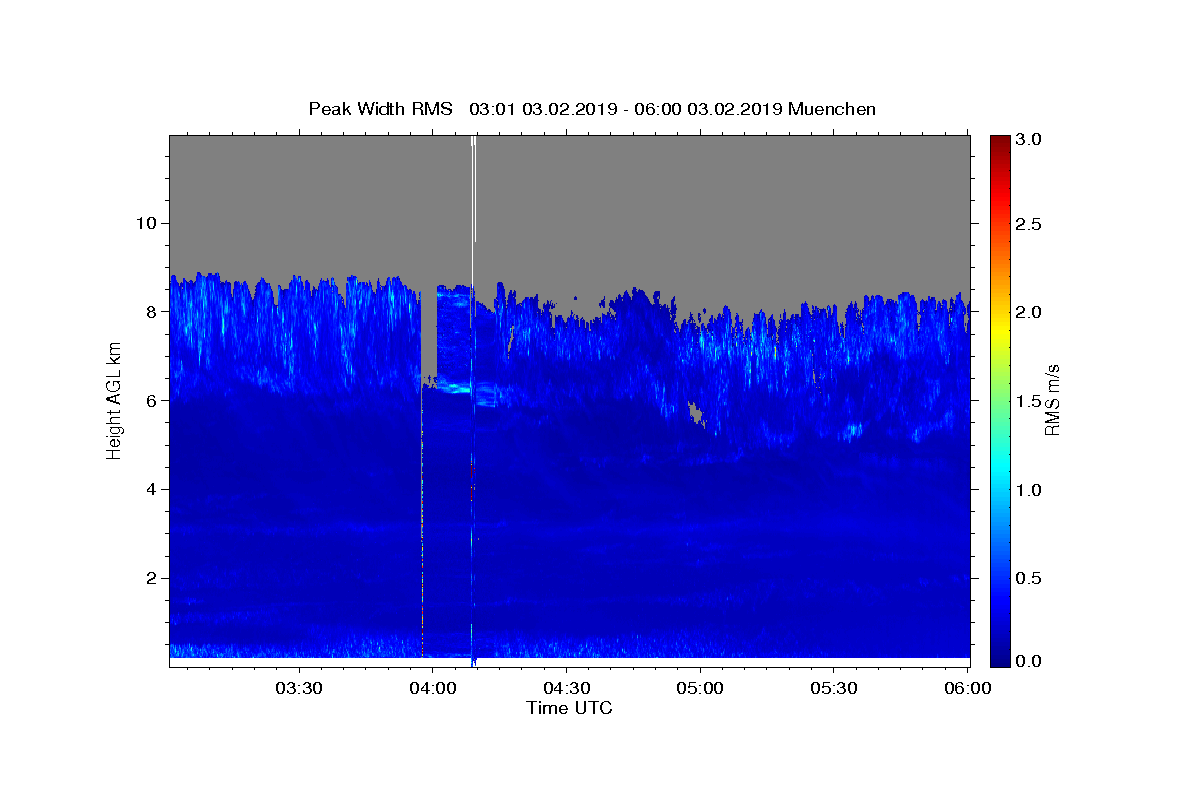
Task: Click the location label 'Muenchen' in the title
Action: pyautogui.click(x=832, y=109)
